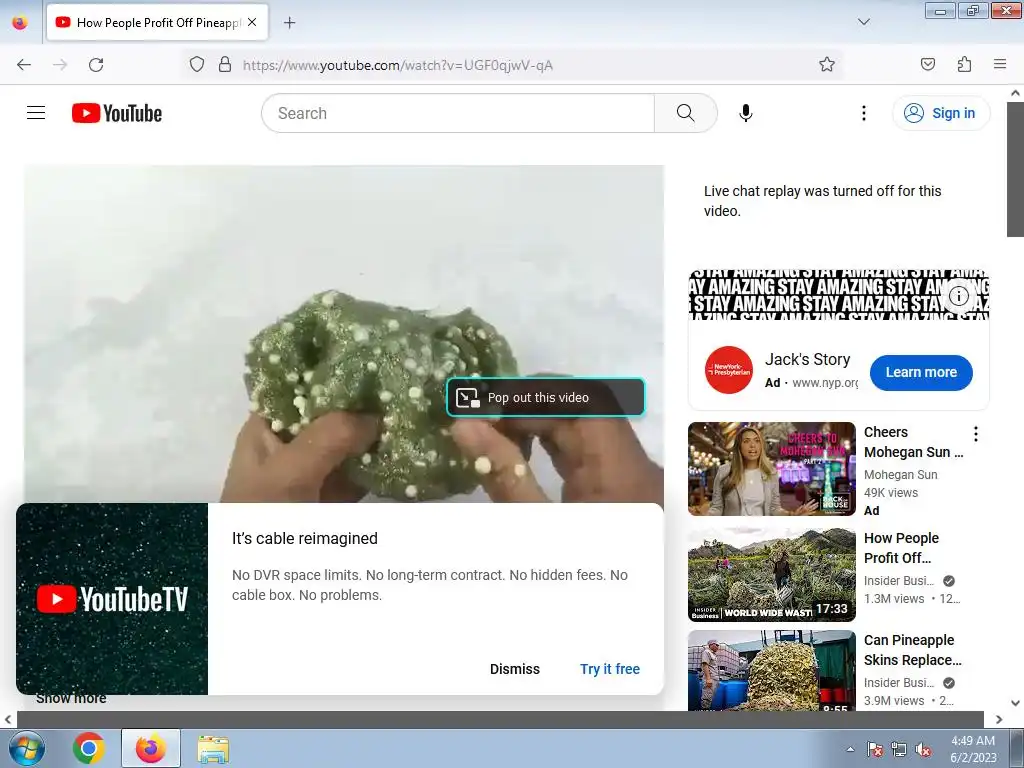Dismiss the YouTube TV promo
The width and height of the screenshot is (1024, 768).
(x=515, y=669)
